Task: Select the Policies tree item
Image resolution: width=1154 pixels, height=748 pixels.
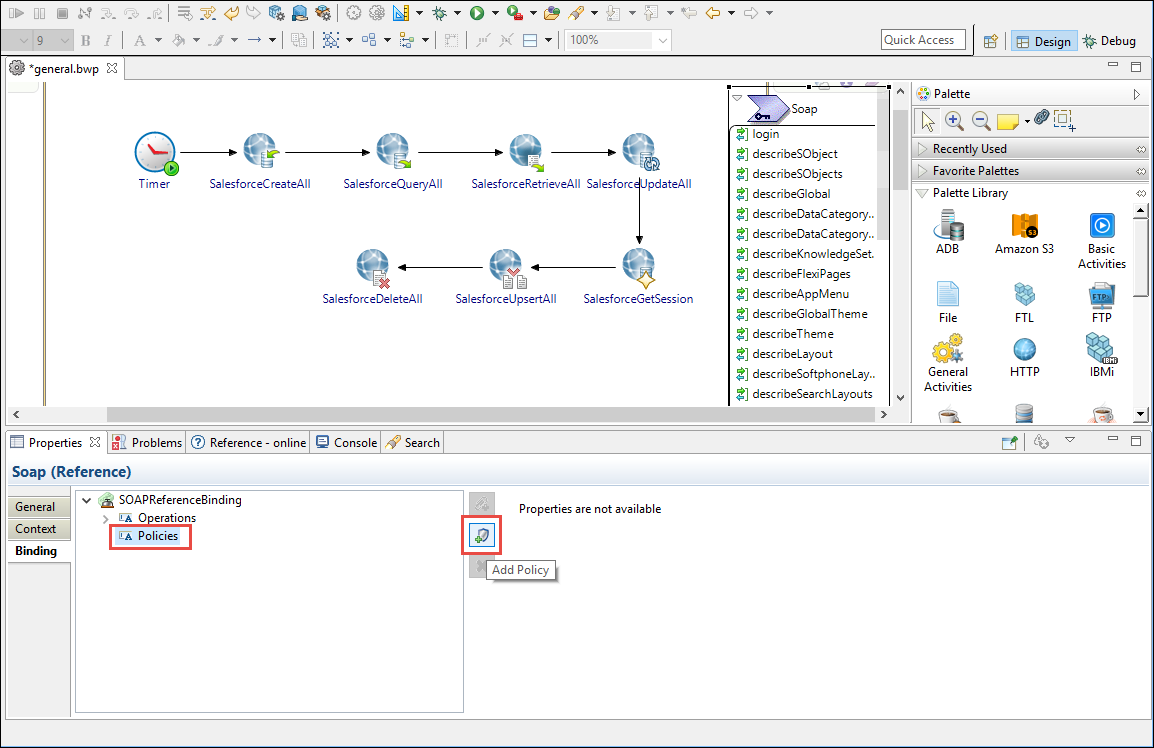Action: click(x=150, y=536)
